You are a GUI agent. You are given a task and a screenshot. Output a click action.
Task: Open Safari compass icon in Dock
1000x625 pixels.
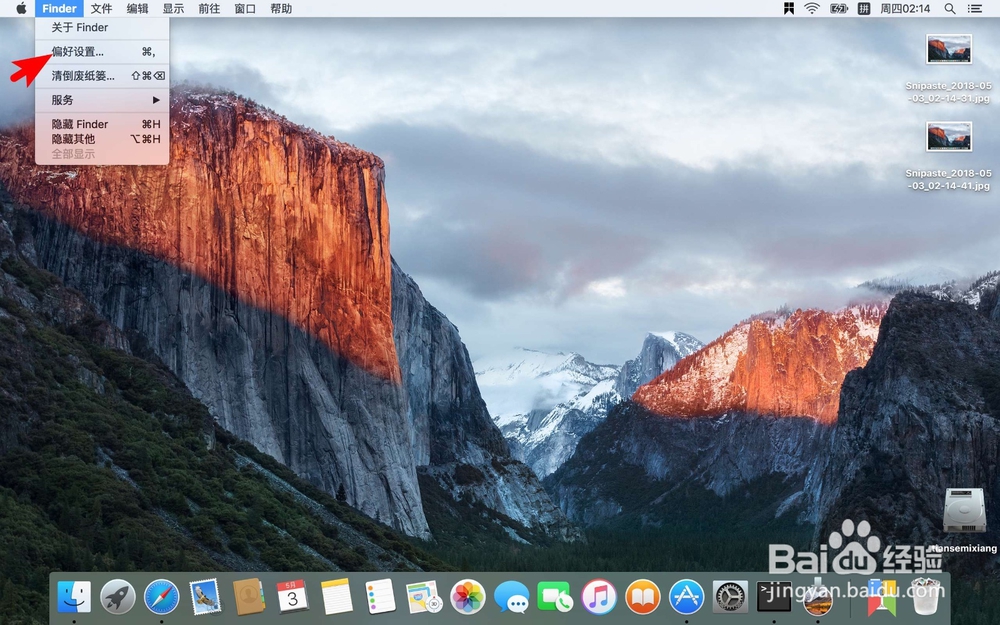coord(161,597)
